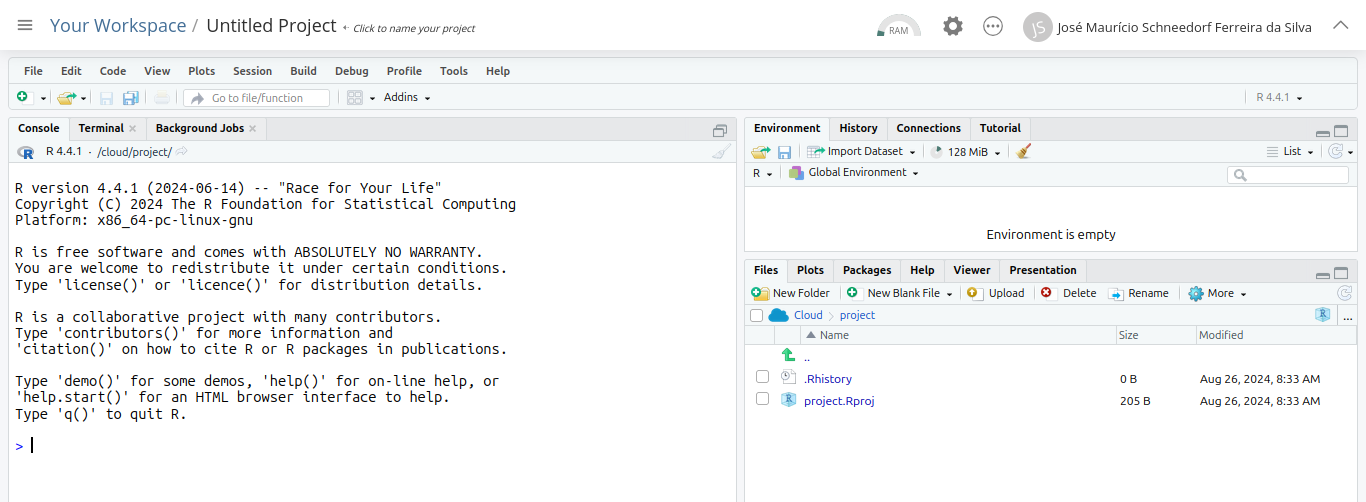Click the Cloud breadcrumb link

point(808,315)
